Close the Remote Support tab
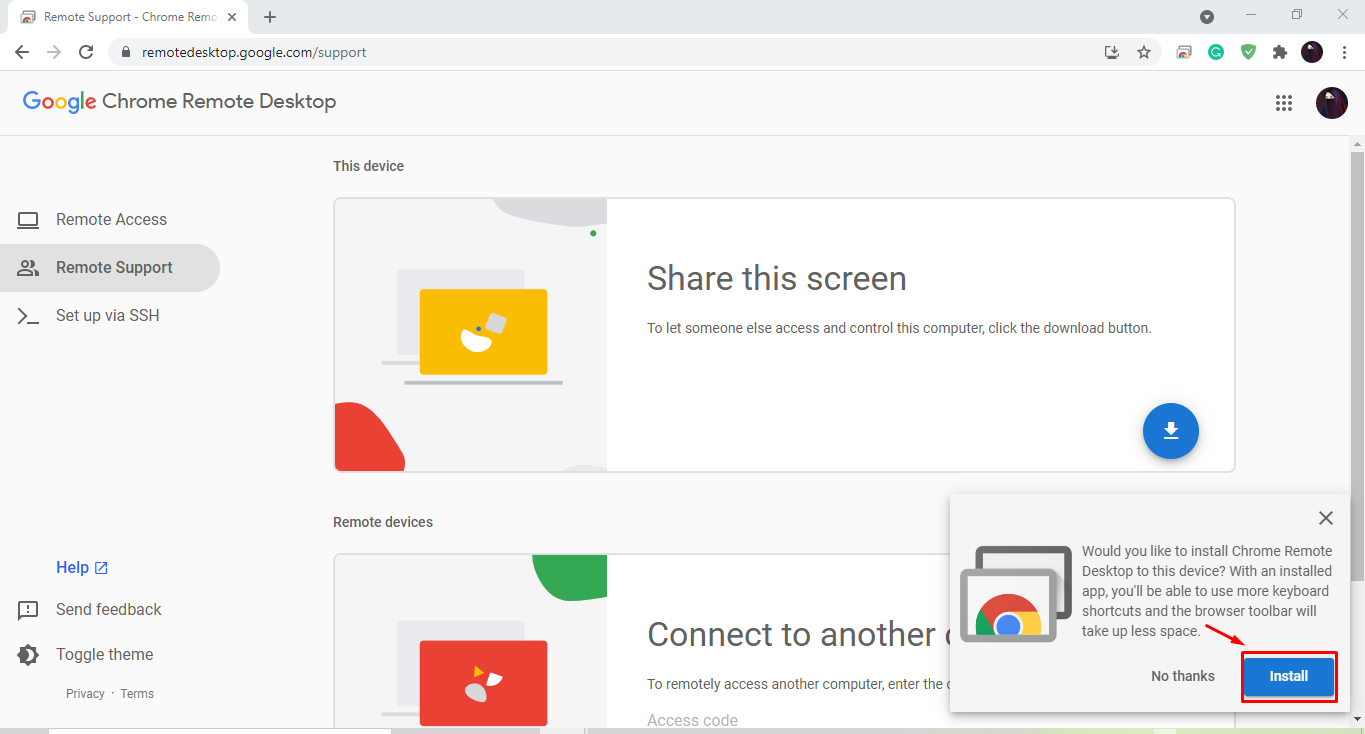1365x734 pixels. pos(232,17)
